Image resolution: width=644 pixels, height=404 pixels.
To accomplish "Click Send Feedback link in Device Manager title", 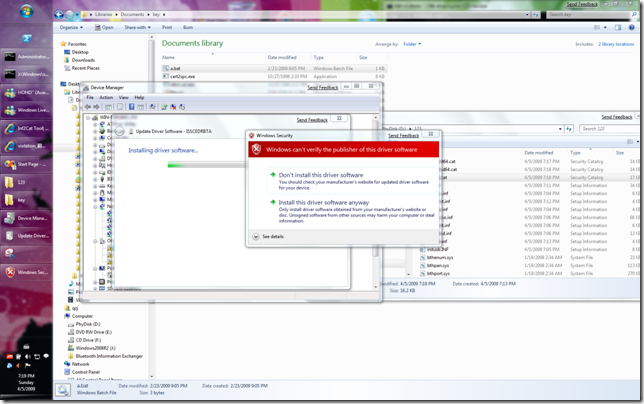I will 322,87.
